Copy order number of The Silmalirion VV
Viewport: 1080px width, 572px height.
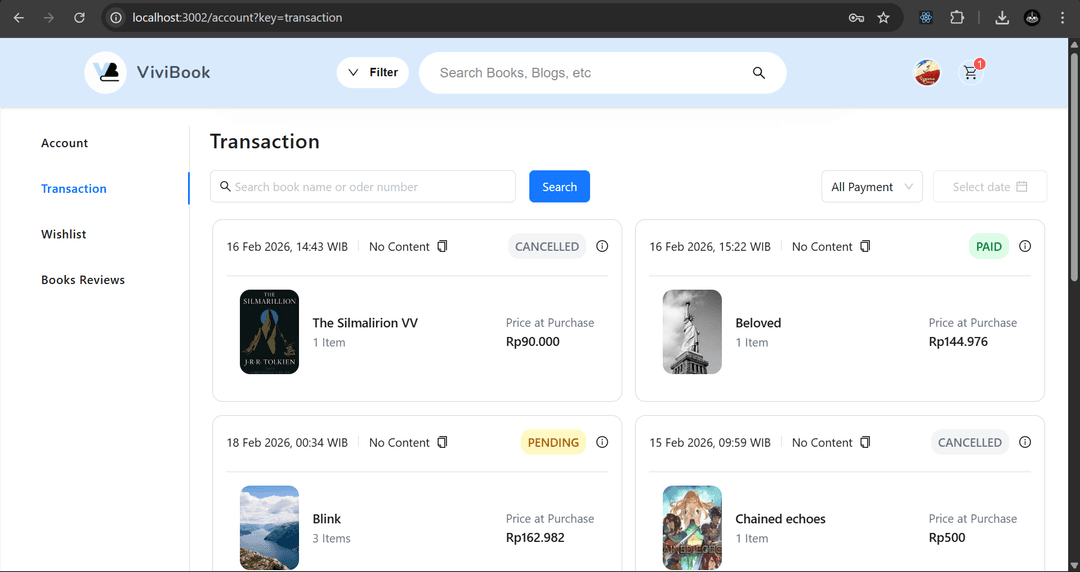(x=443, y=246)
